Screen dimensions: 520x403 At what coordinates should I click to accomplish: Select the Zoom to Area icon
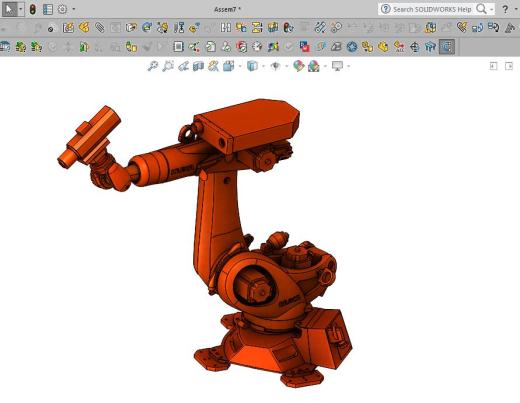click(168, 66)
